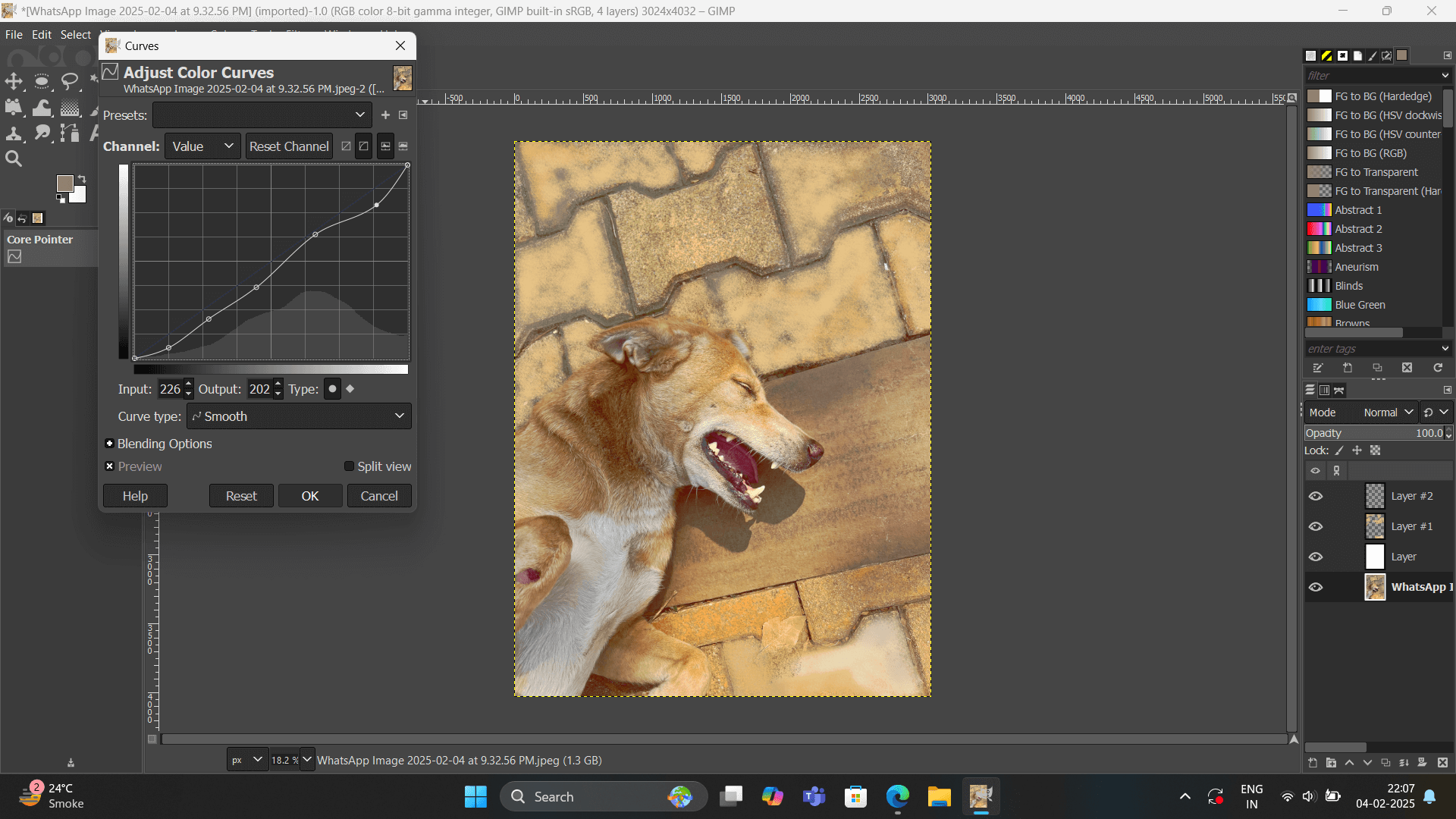Image resolution: width=1456 pixels, height=819 pixels.
Task: Set curve point type to corner
Action: [350, 389]
